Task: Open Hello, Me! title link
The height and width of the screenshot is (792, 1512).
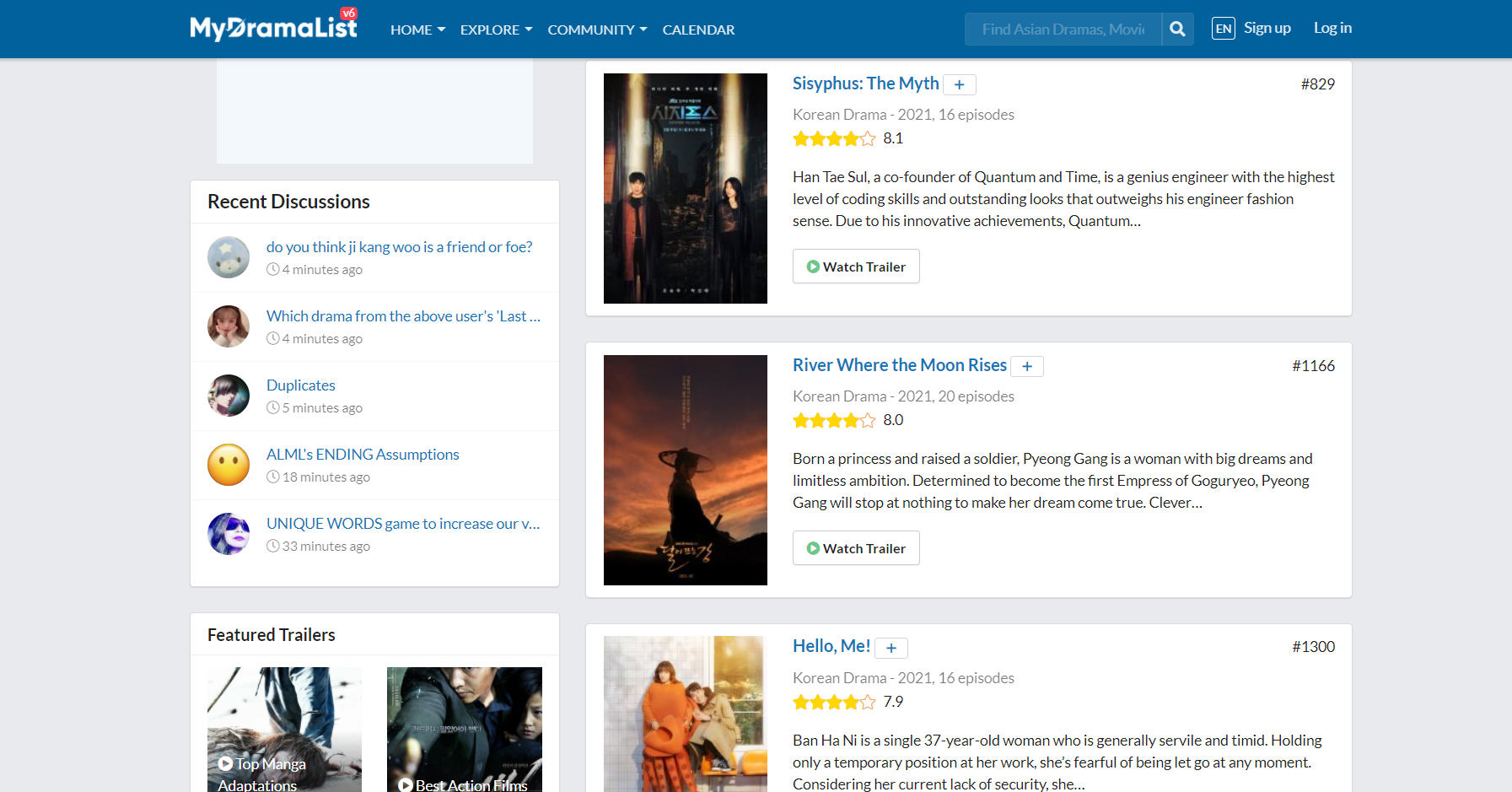Action: coord(831,646)
